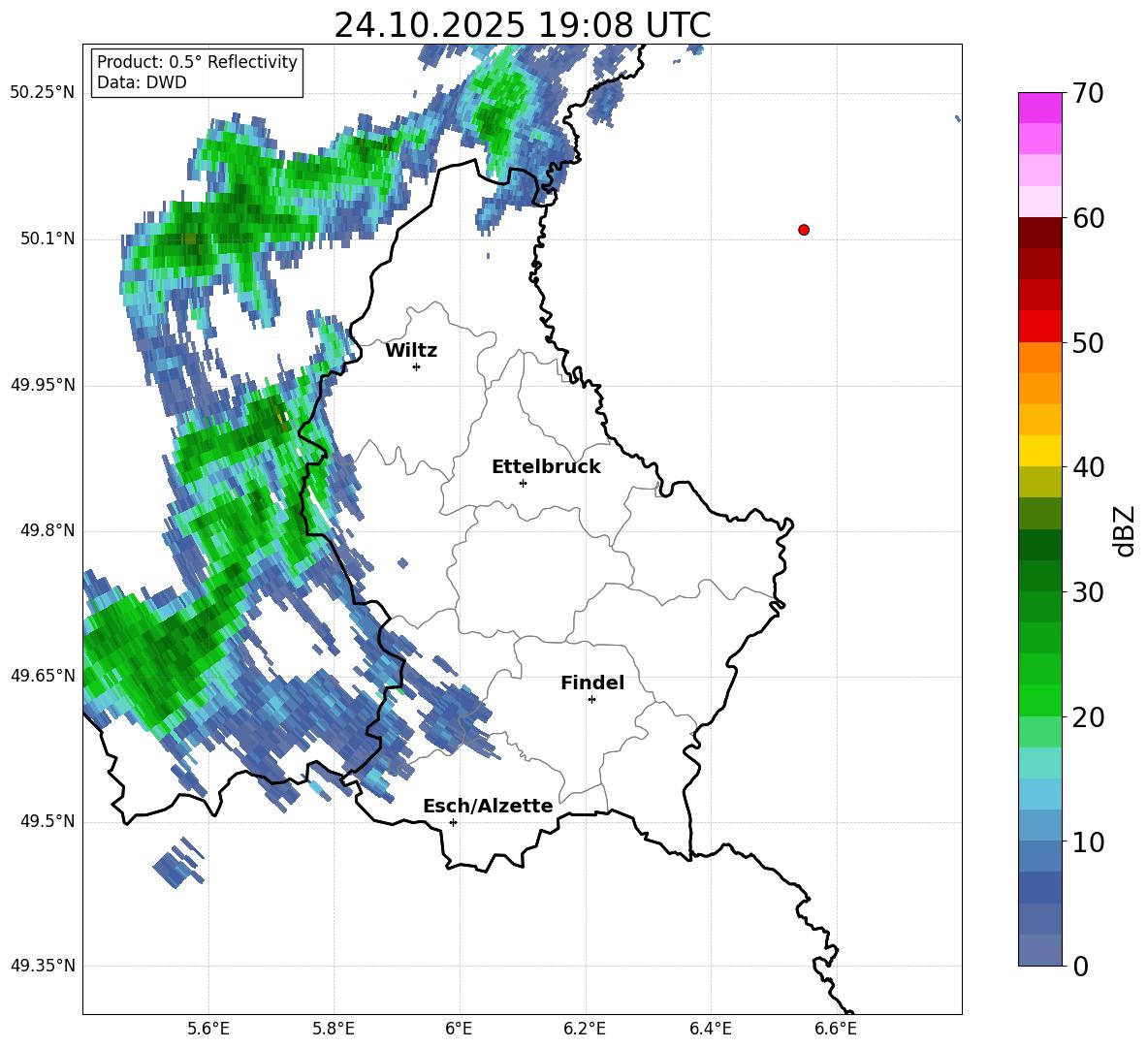Click the 60 value on the colorbar
Screen dimensions: 1148x1048
pos(1087,218)
